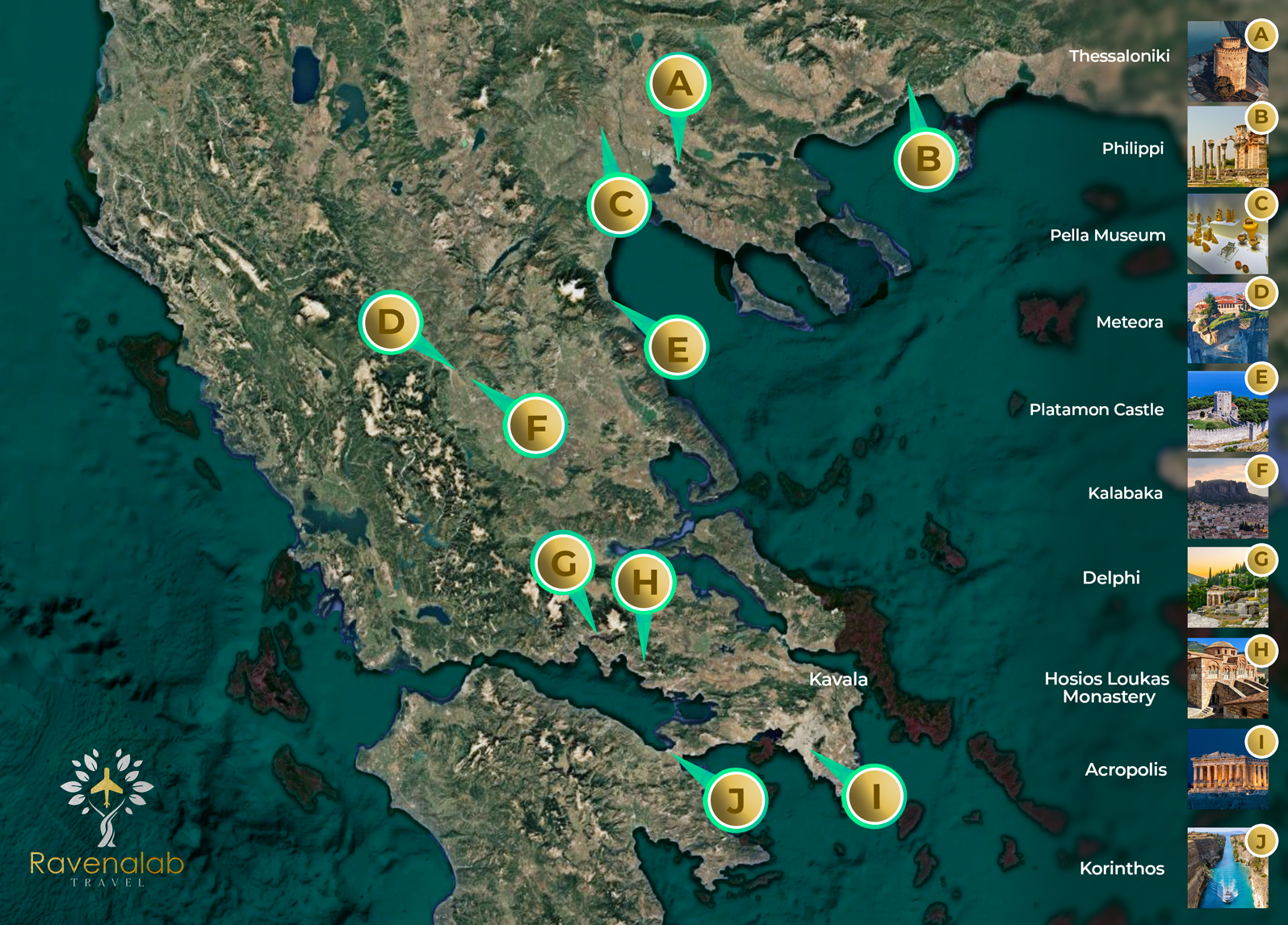Select the gold B marker on map
Screen dimensions: 1288x925
coord(926,159)
